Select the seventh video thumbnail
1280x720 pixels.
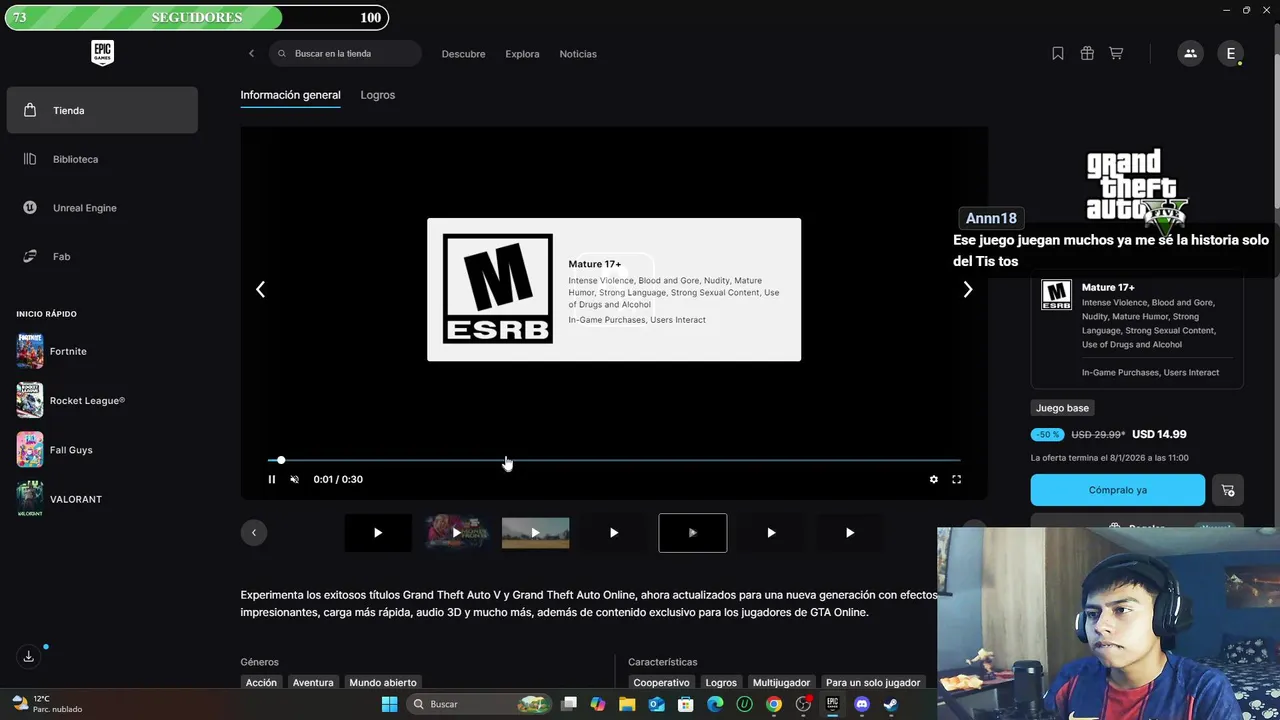(850, 533)
